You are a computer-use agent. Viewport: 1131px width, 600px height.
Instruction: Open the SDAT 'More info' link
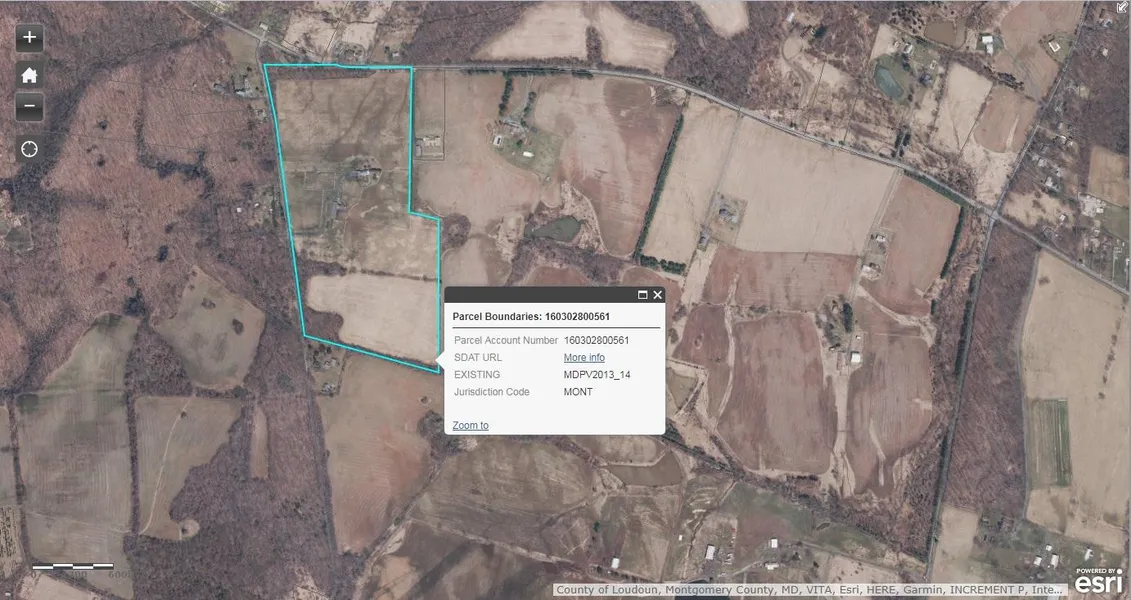click(x=584, y=357)
